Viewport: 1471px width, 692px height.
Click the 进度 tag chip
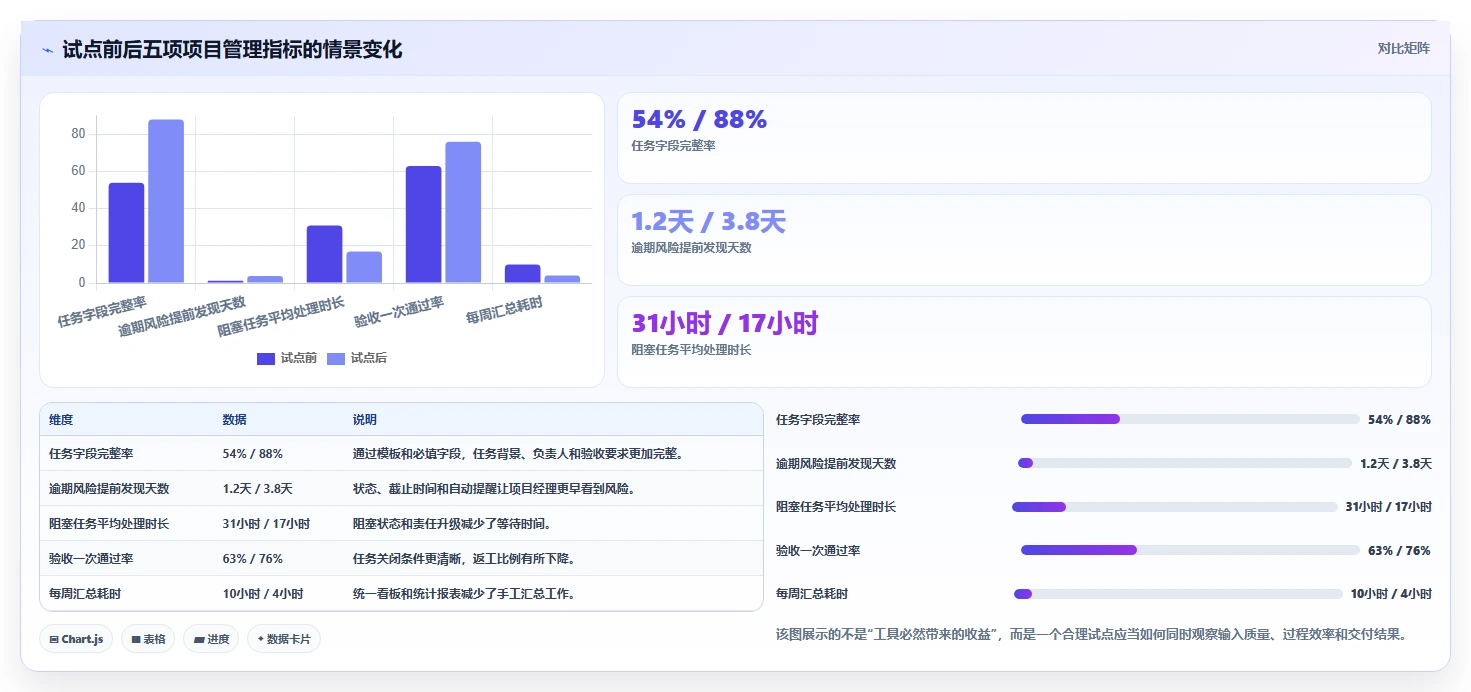211,639
